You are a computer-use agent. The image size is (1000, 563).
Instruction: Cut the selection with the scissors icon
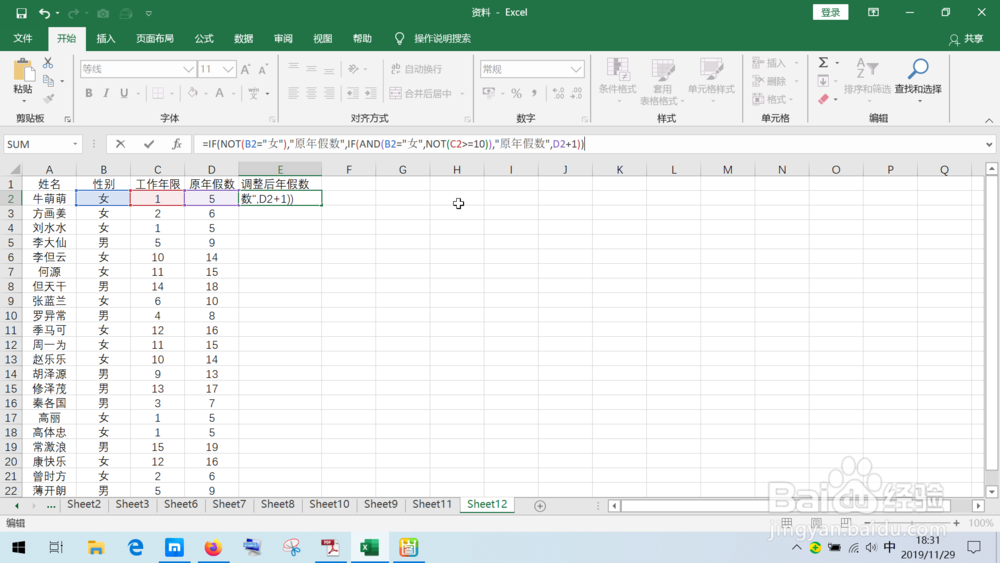pyautogui.click(x=48, y=63)
